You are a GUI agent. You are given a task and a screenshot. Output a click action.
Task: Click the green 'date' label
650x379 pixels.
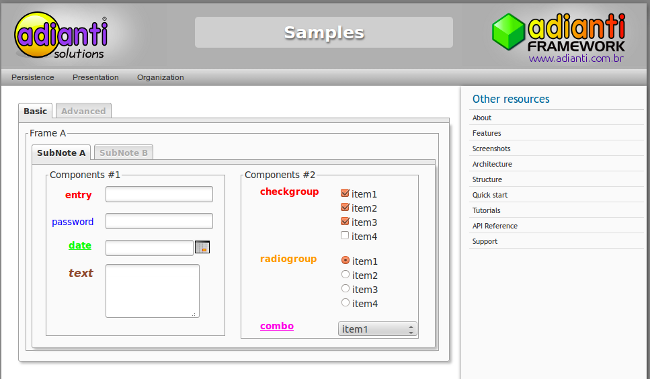coord(80,245)
